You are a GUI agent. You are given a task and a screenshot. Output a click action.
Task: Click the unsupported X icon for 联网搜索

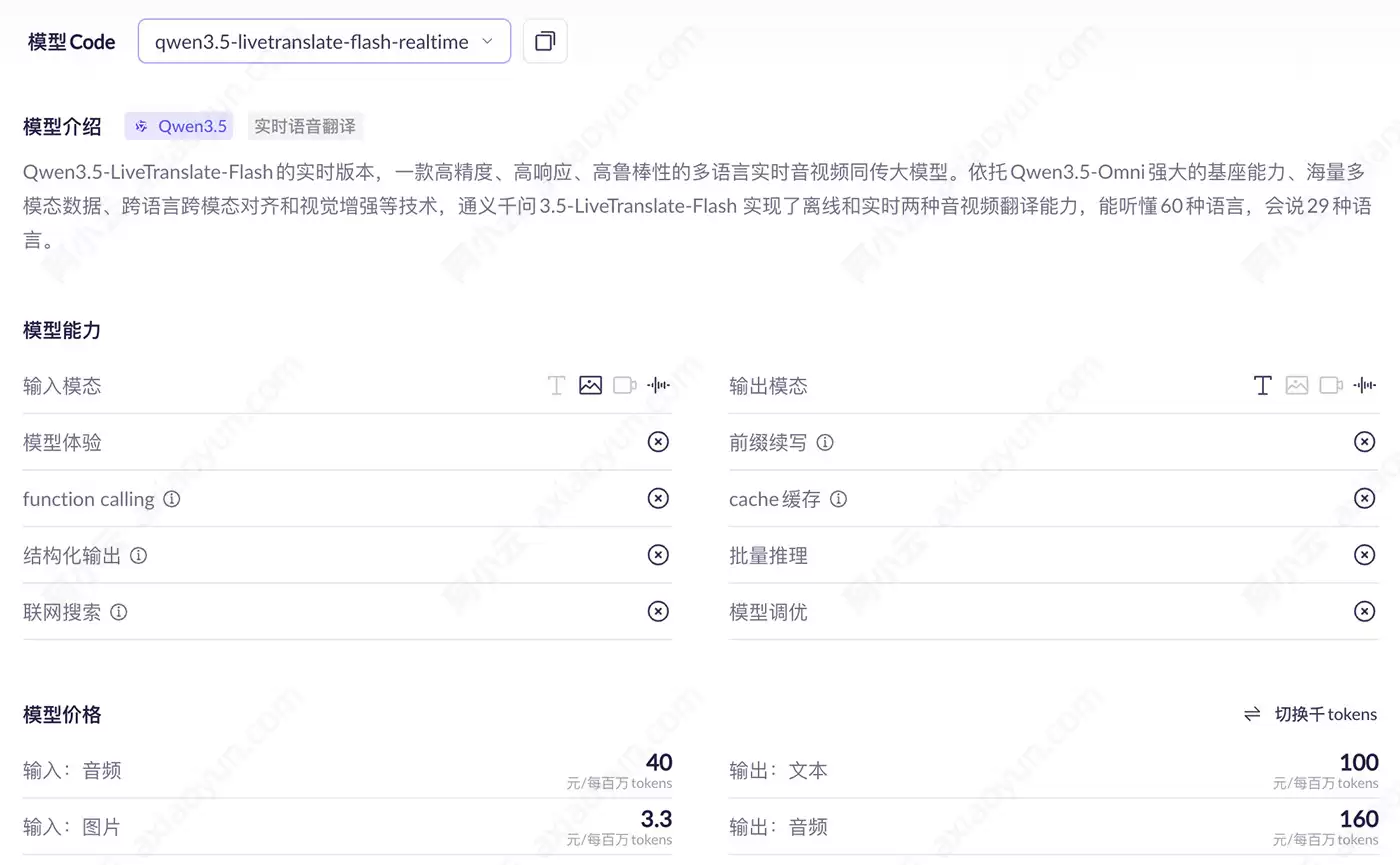pos(658,611)
